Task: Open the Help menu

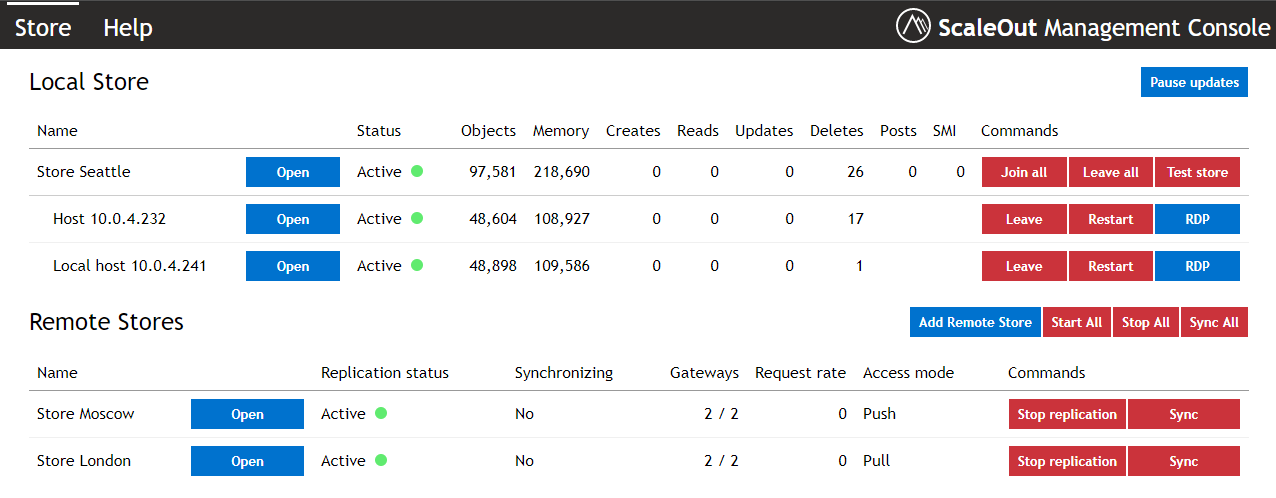Action: [128, 27]
